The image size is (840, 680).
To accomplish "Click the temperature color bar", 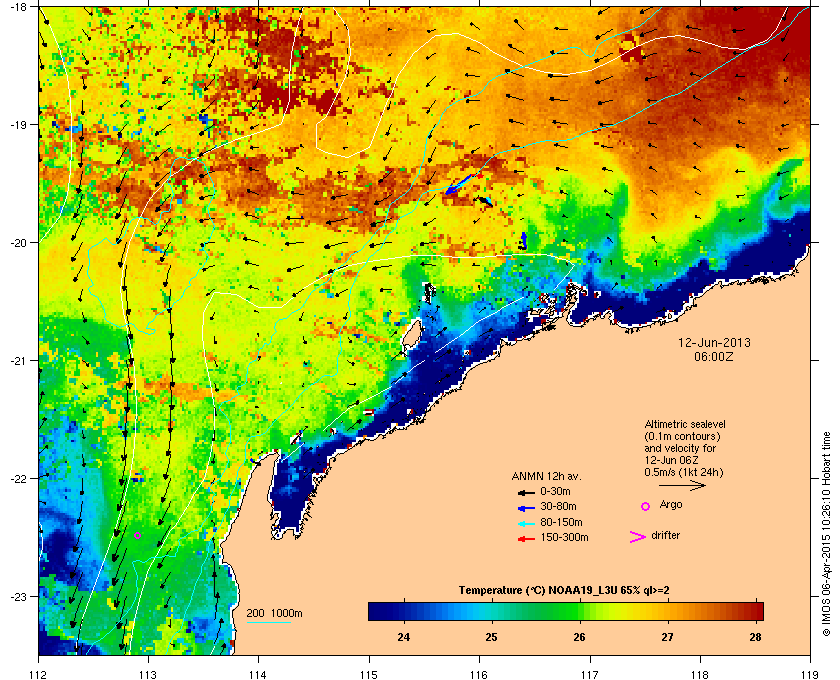I will tap(566, 611).
